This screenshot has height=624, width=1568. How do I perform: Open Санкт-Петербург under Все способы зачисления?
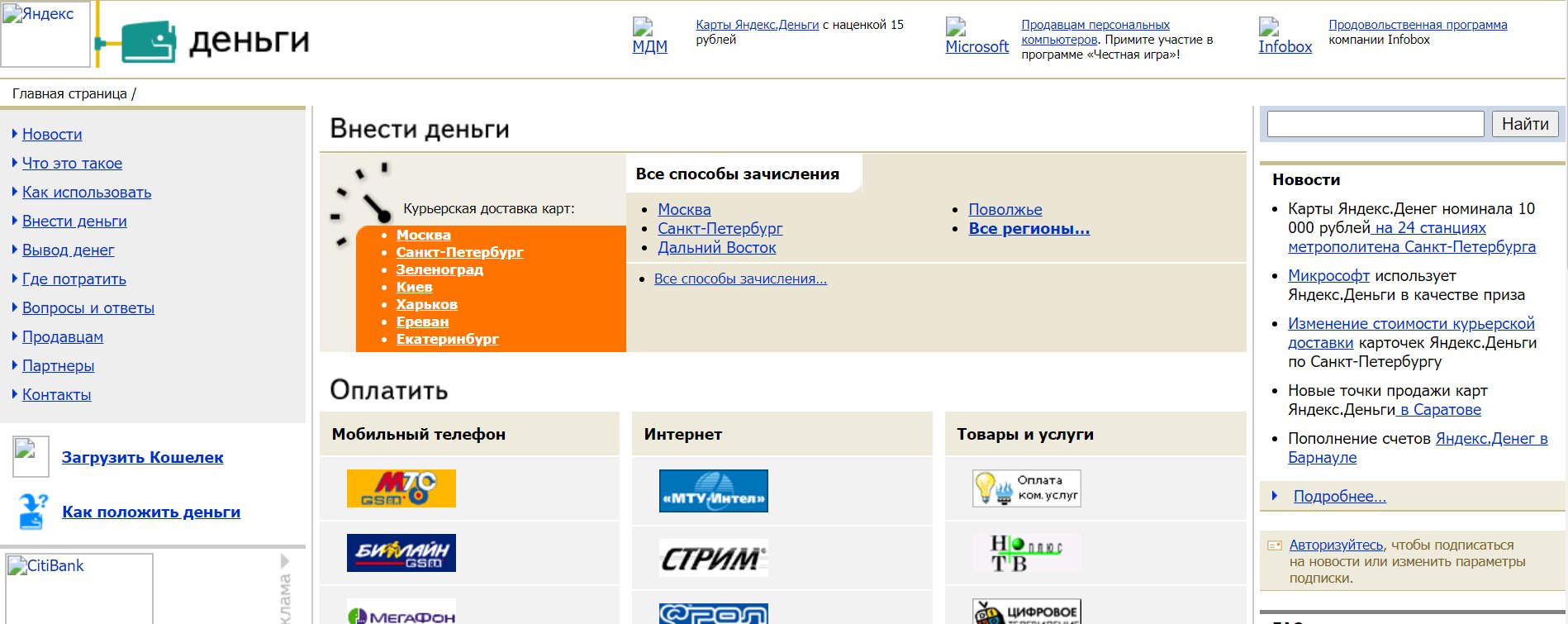[x=720, y=228]
